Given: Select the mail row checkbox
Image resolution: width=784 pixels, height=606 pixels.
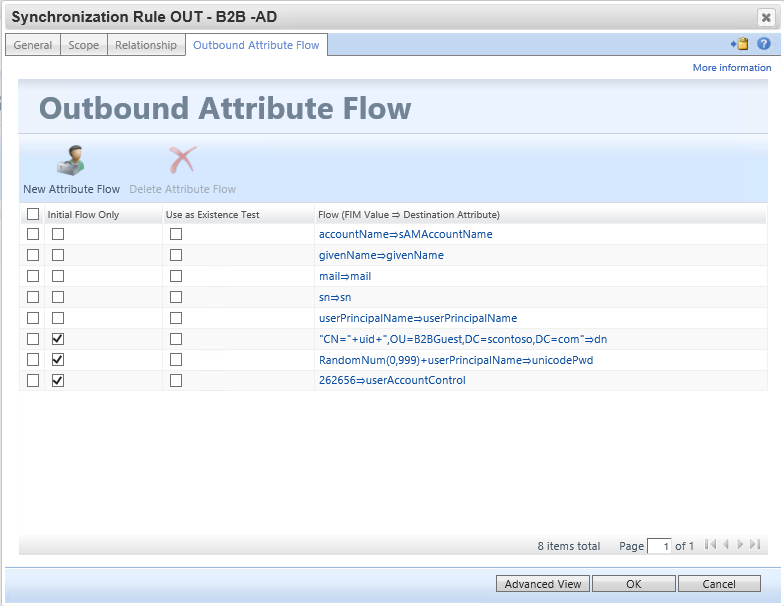Looking at the screenshot, I should pyautogui.click(x=33, y=276).
